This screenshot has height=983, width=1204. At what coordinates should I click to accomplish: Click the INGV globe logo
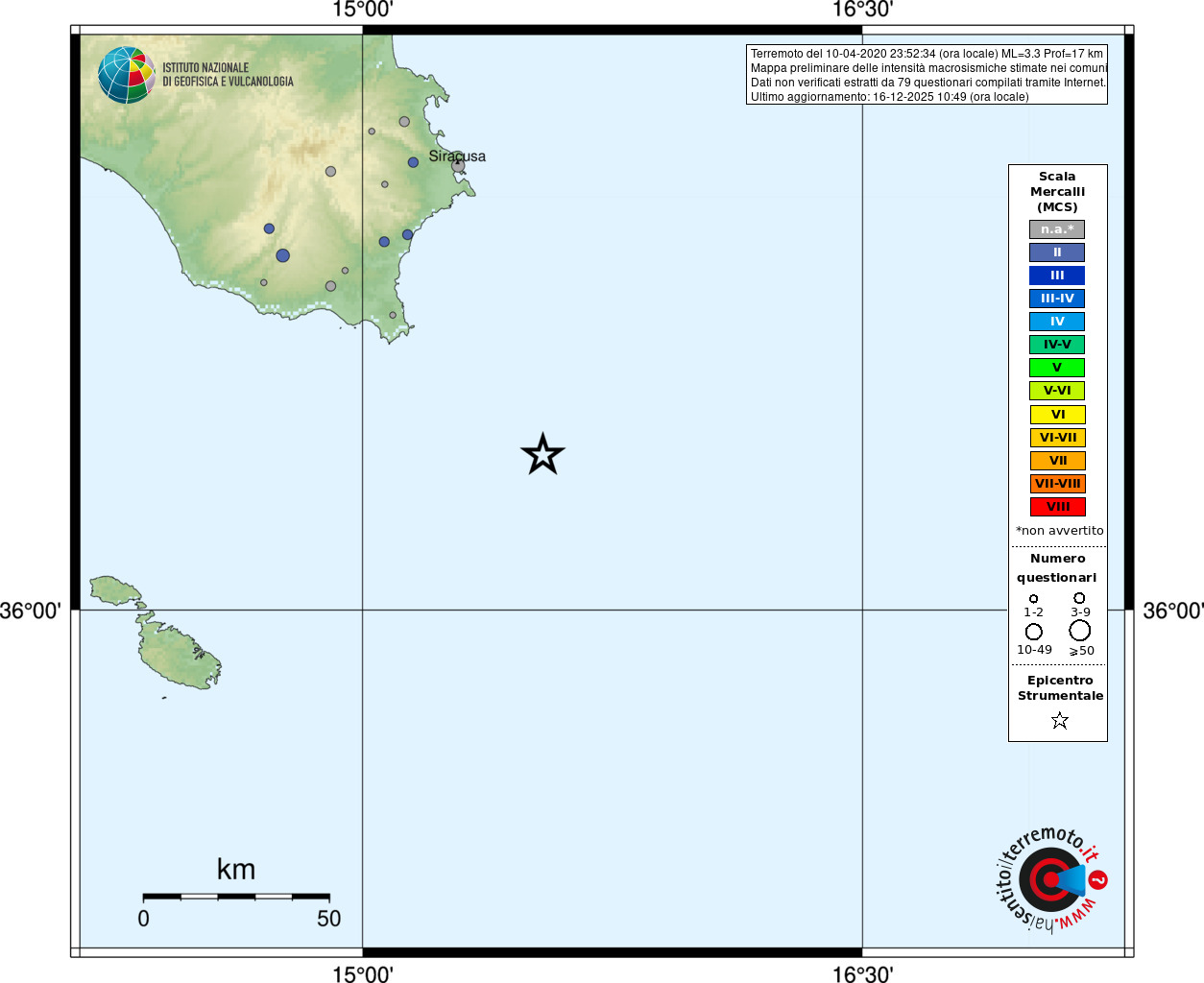tap(127, 75)
